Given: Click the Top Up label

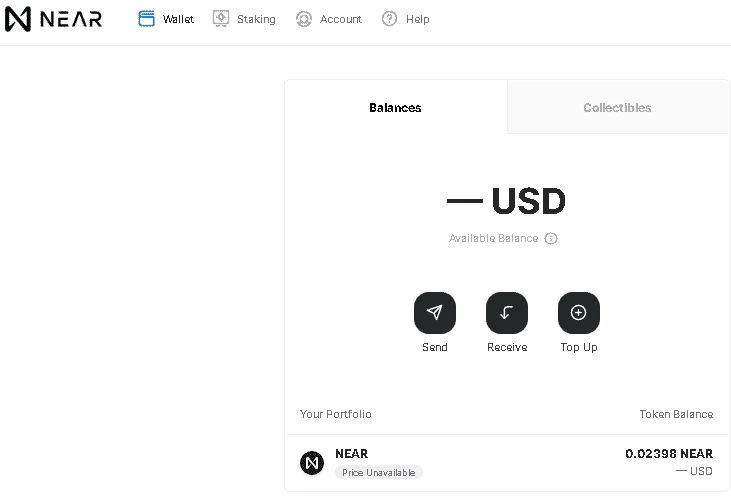Looking at the screenshot, I should 579,347.
